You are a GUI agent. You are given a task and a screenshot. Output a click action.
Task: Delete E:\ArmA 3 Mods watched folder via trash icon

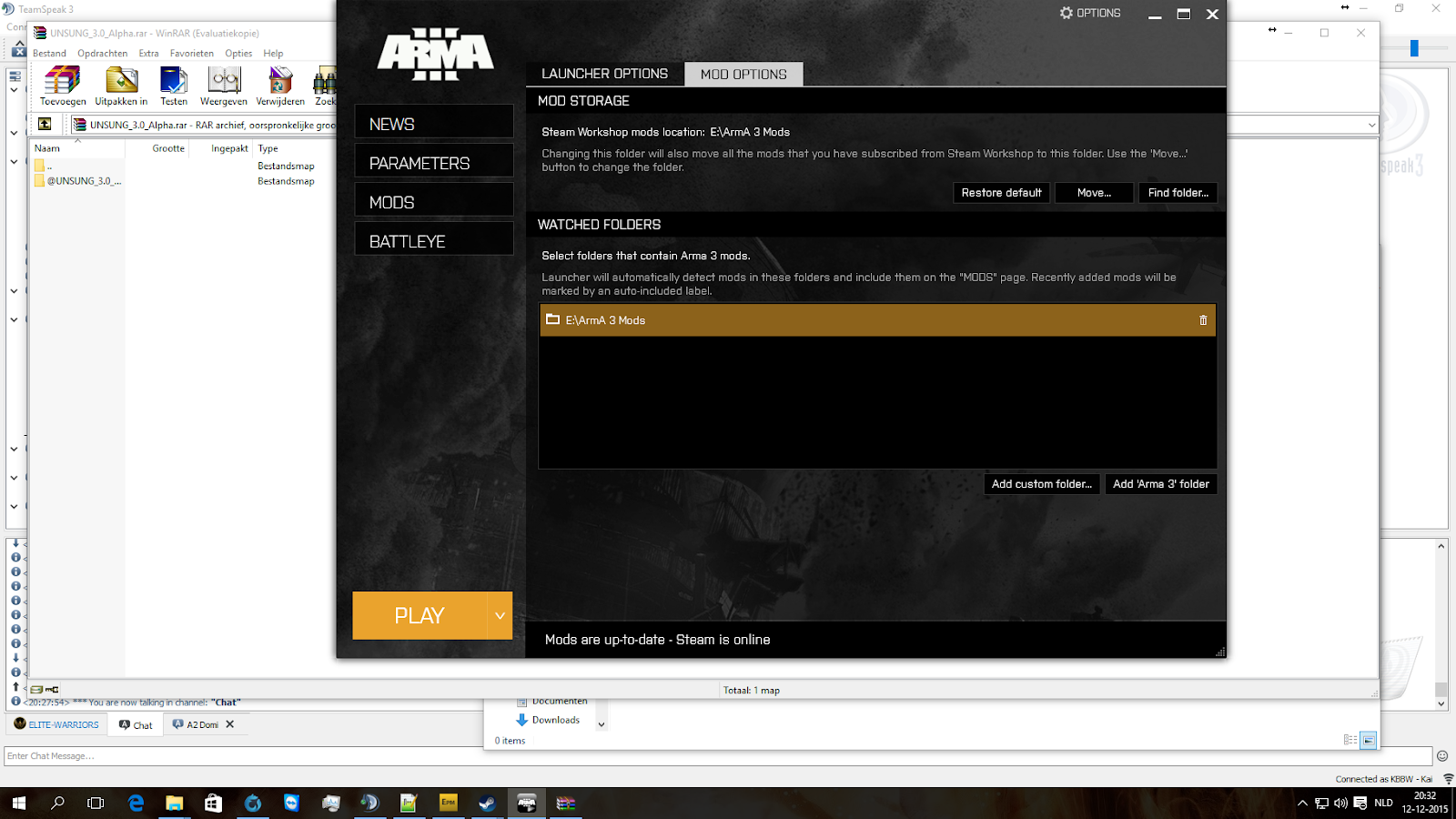coord(1203,320)
